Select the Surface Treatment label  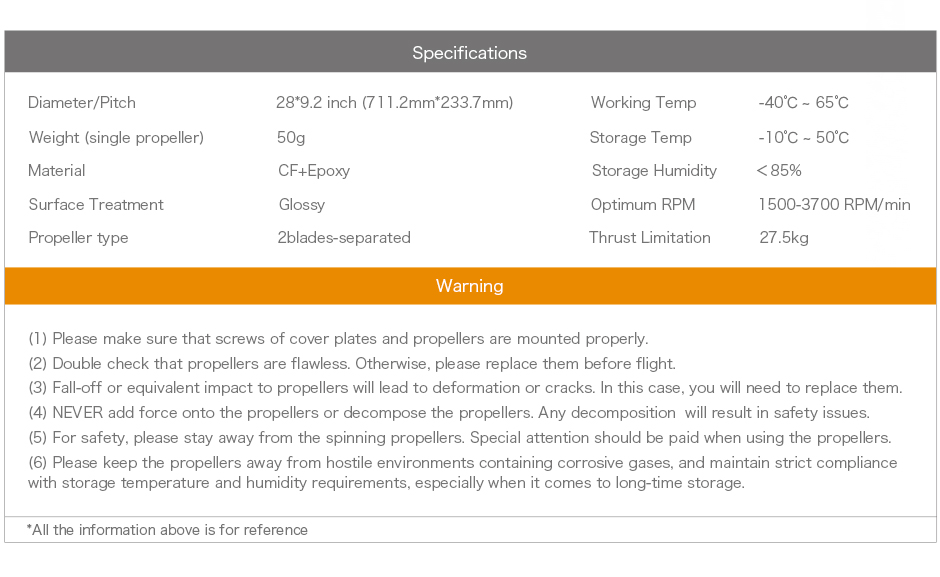96,205
